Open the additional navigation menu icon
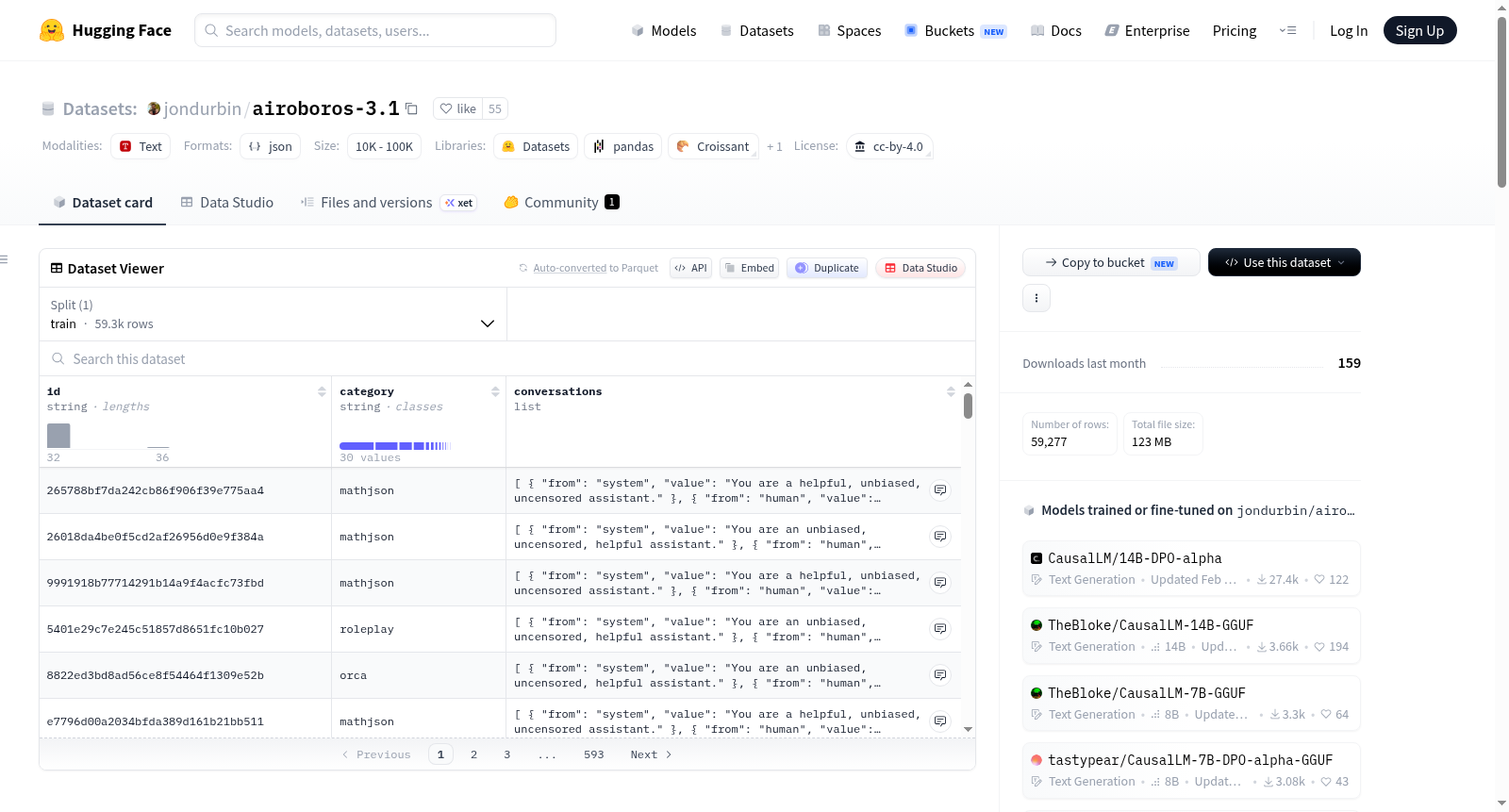This screenshot has height=812, width=1509. point(1287,30)
